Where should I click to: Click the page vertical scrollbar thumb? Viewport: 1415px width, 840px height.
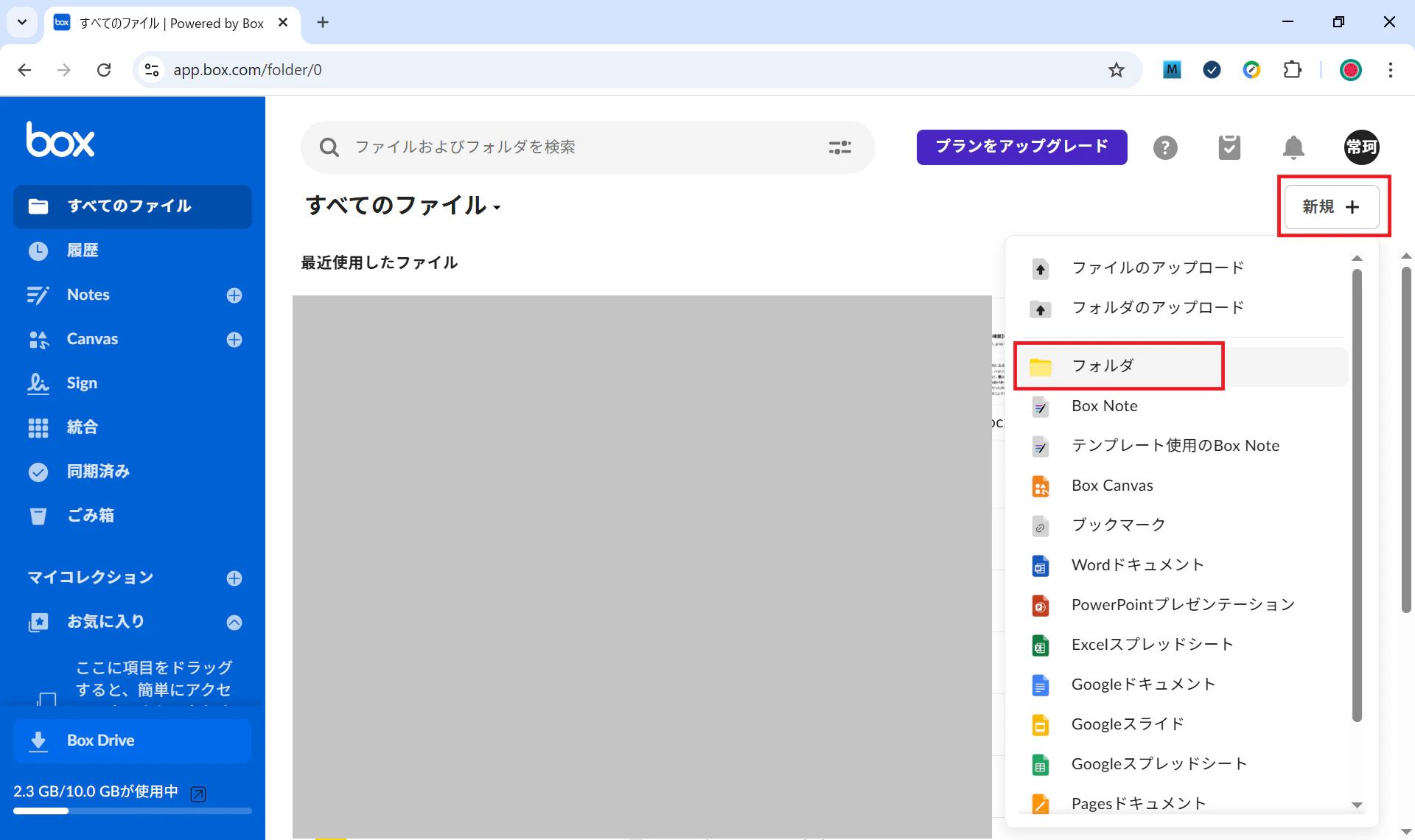[x=1406, y=440]
